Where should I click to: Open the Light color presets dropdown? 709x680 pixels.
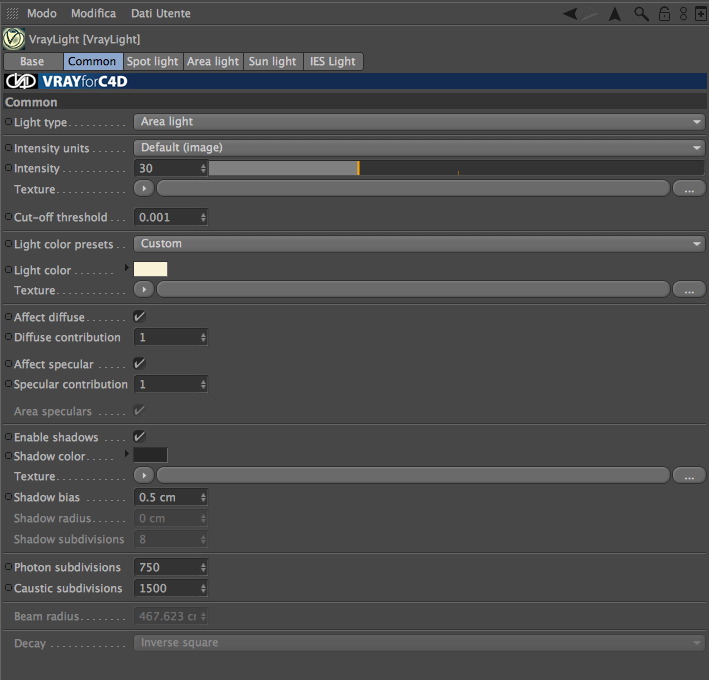click(x=419, y=244)
